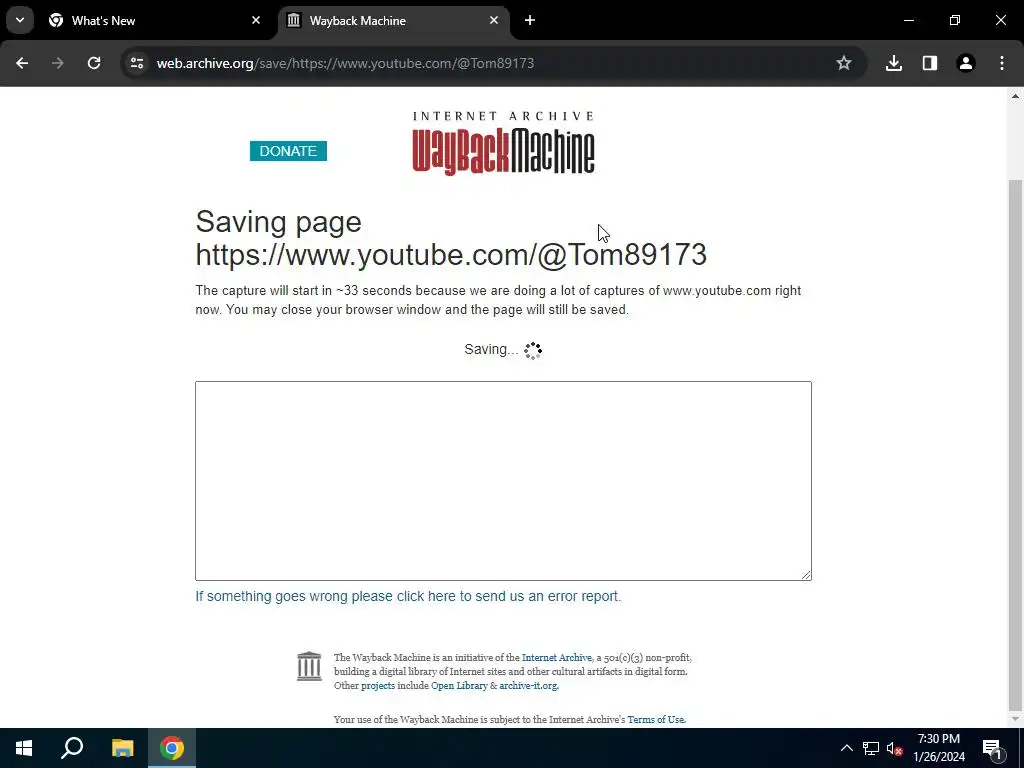Screen dimensions: 1024x768
Task: Click the Internet Archive building icon in footer
Action: pos(309,666)
